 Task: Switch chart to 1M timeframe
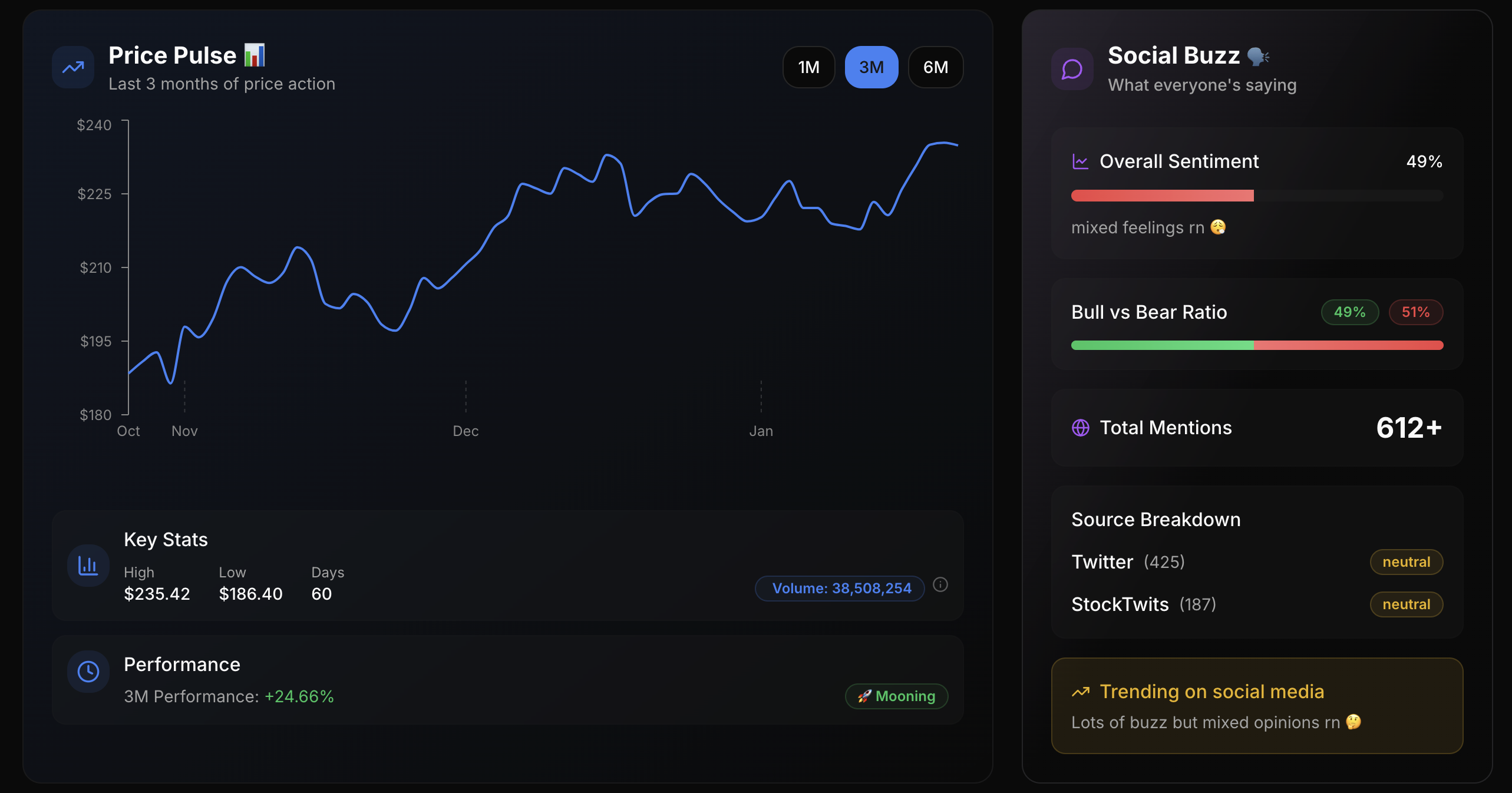pos(808,67)
